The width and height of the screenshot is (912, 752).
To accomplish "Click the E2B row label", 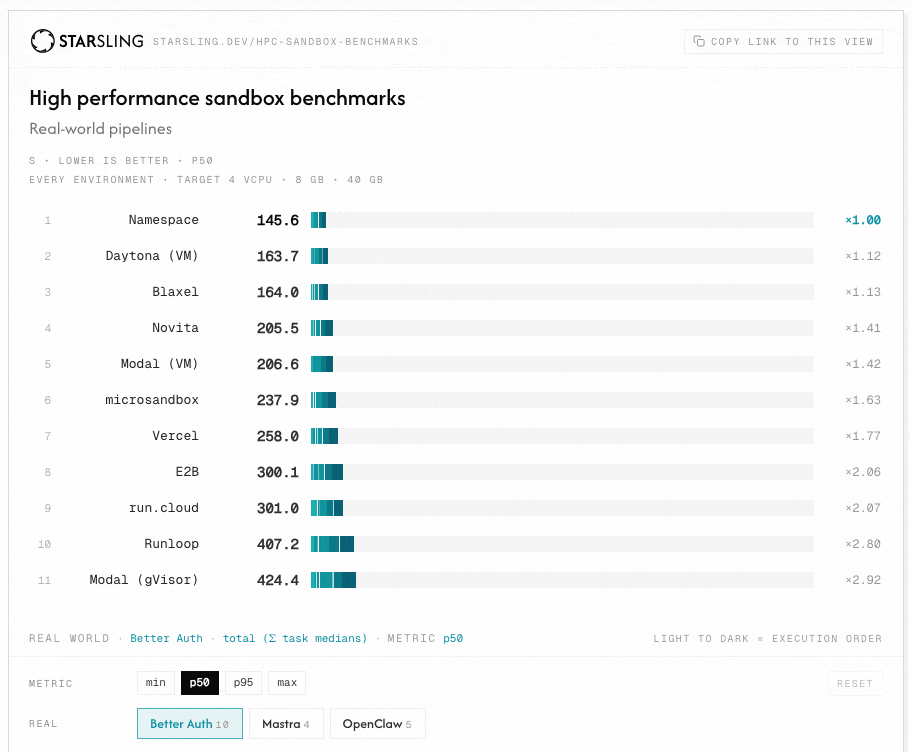I will [x=187, y=472].
